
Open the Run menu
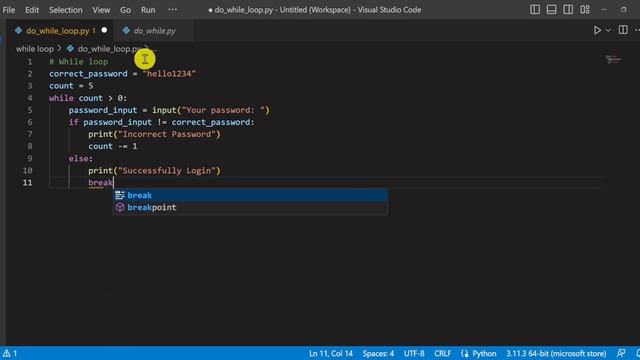(x=148, y=10)
